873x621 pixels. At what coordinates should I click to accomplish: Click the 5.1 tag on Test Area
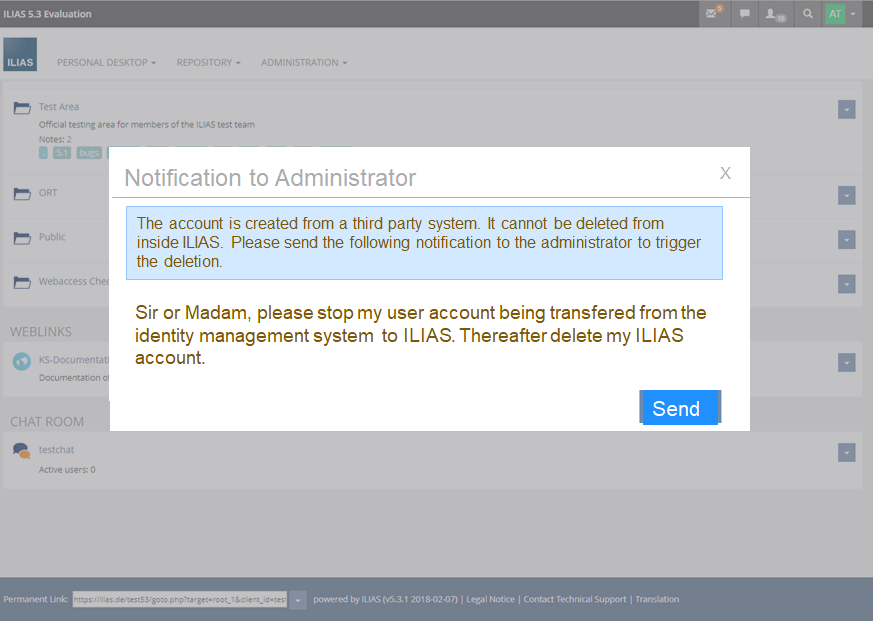tap(62, 153)
